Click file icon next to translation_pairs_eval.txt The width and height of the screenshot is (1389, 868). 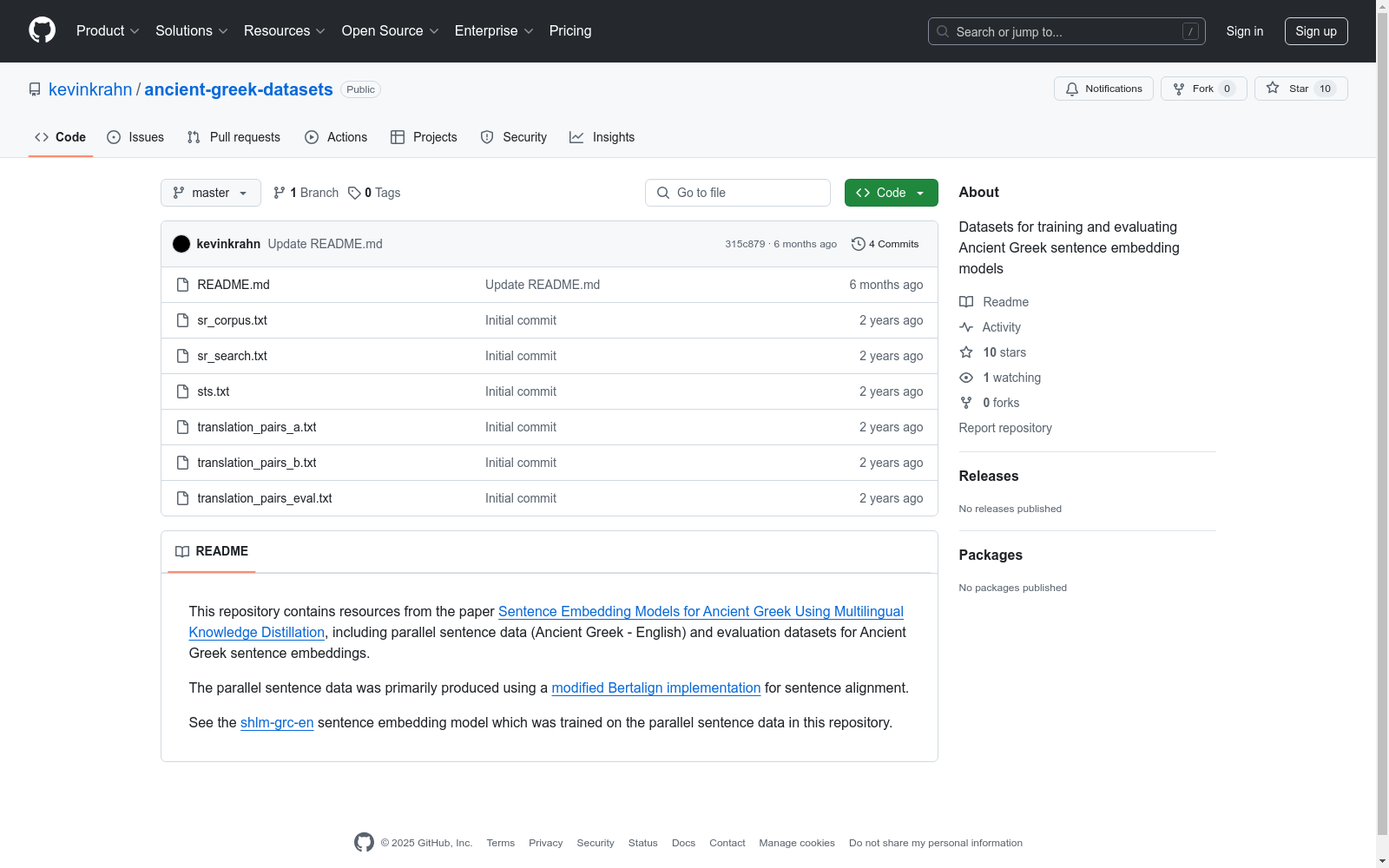tap(182, 498)
